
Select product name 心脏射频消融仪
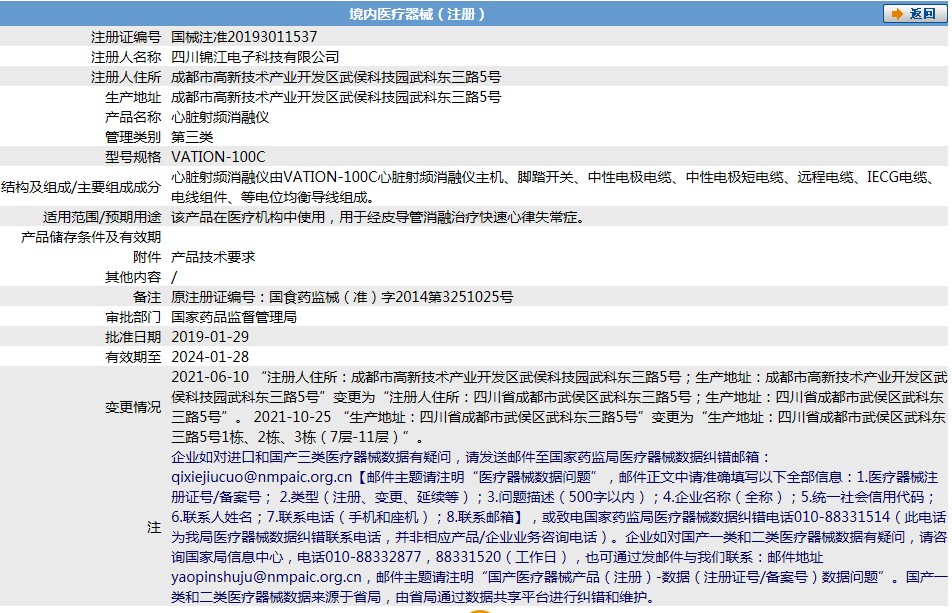click(x=220, y=117)
